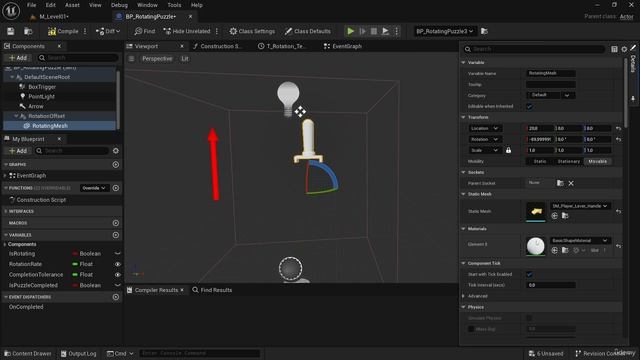Open the Asset menu

tap(72, 5)
